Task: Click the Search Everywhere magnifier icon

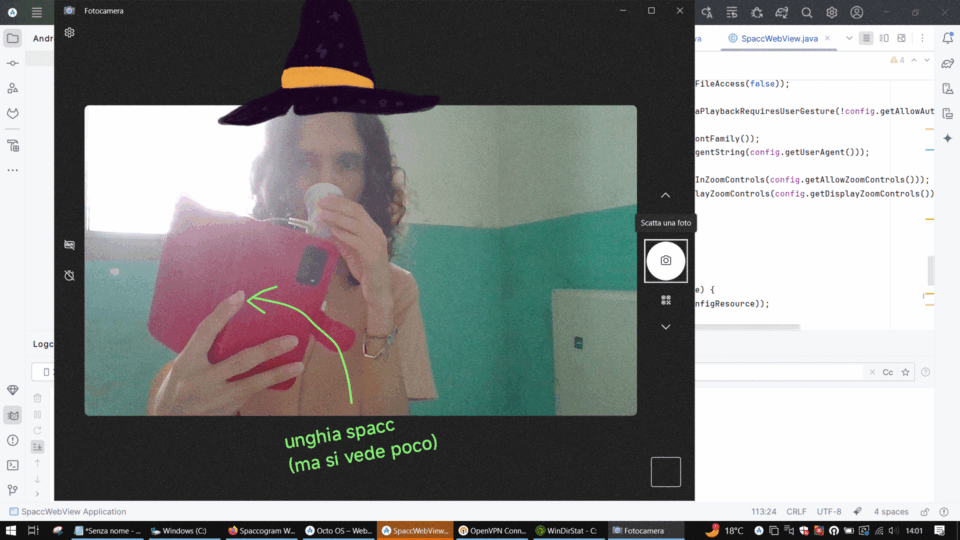Action: [x=806, y=12]
